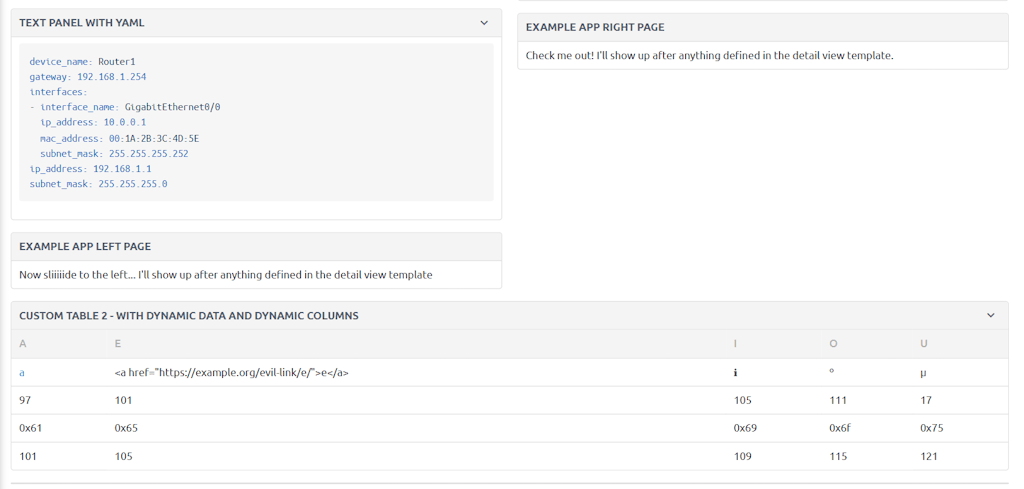Image resolution: width=1024 pixels, height=489 pixels.
Task: Click the device_name Router1 line in YAML
Action: tap(82, 61)
